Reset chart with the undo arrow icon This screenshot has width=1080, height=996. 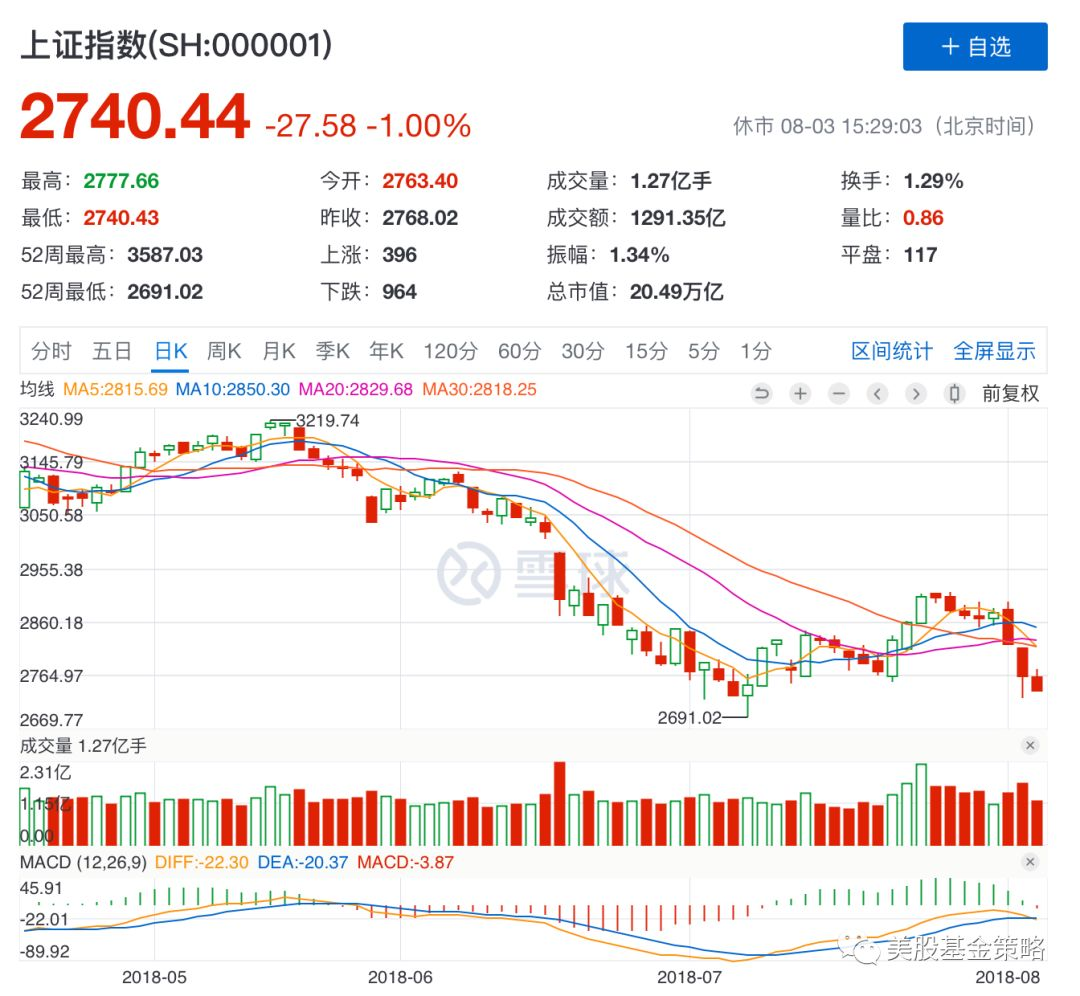point(762,394)
